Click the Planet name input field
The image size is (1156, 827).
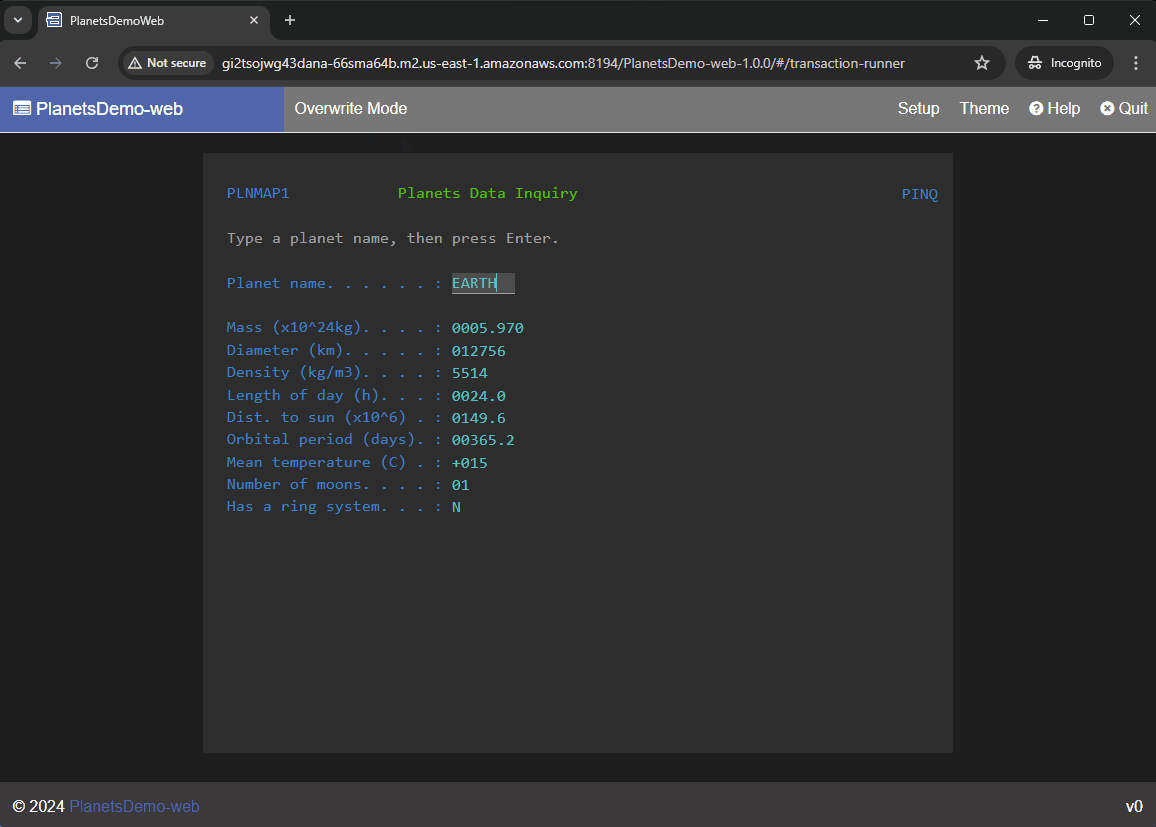[x=483, y=283]
